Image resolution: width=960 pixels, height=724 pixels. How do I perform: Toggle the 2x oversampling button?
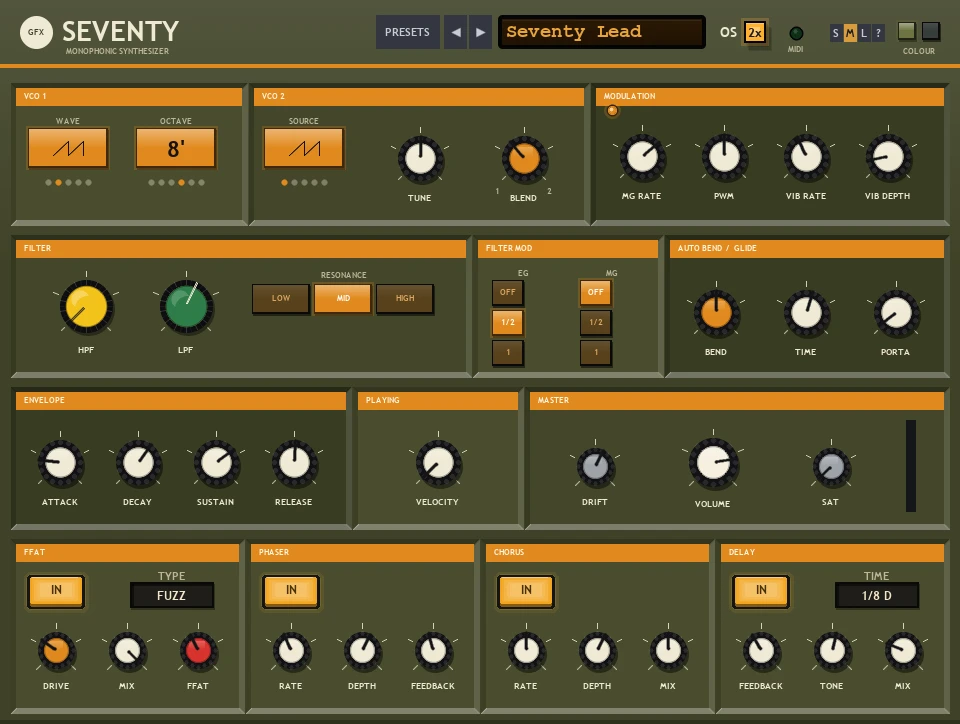click(x=755, y=32)
